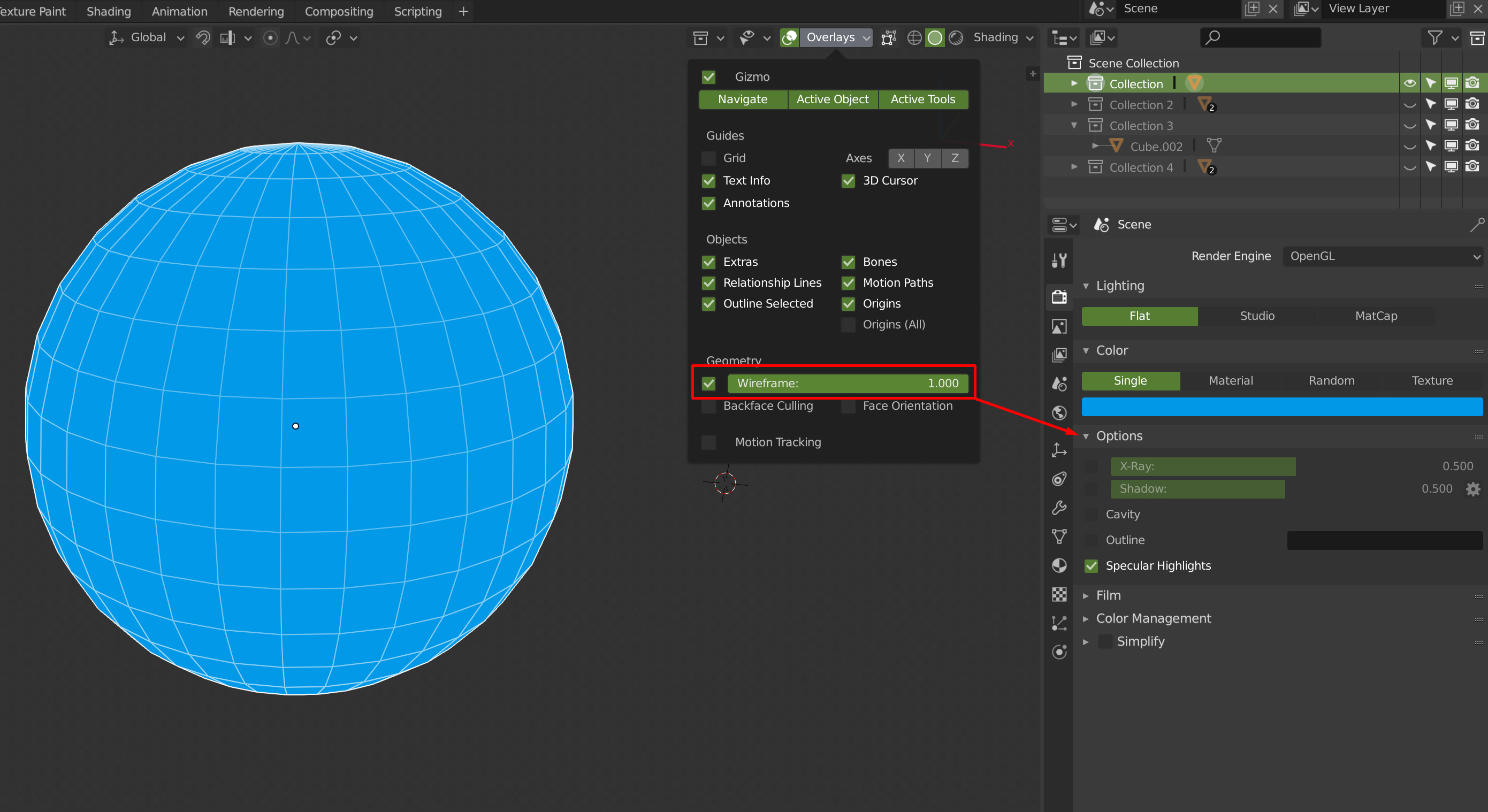Switch viewport to Wireframe shading mode

coord(914,37)
